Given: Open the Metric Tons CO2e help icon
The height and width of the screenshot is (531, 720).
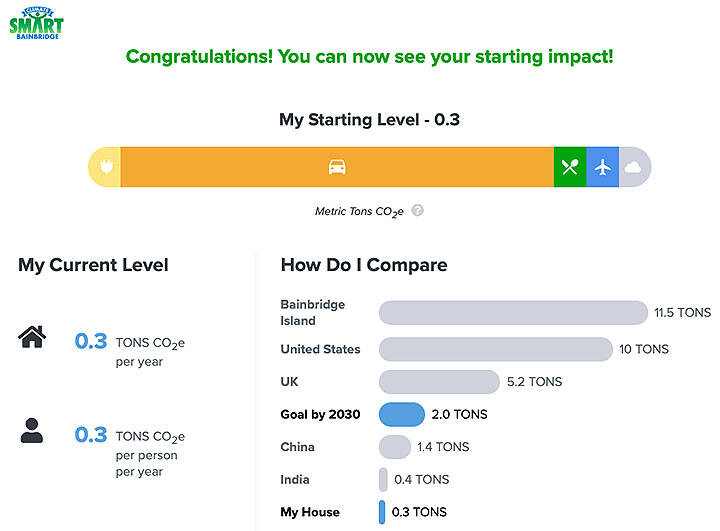Looking at the screenshot, I should point(418,211).
